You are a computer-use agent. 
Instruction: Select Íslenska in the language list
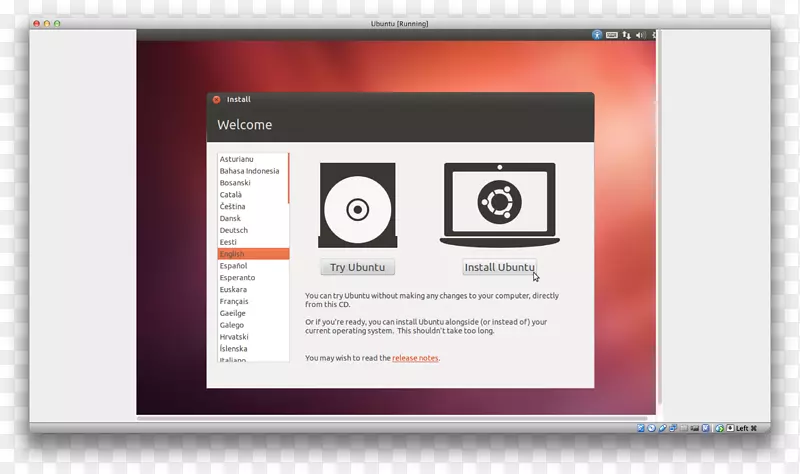[x=253, y=348]
